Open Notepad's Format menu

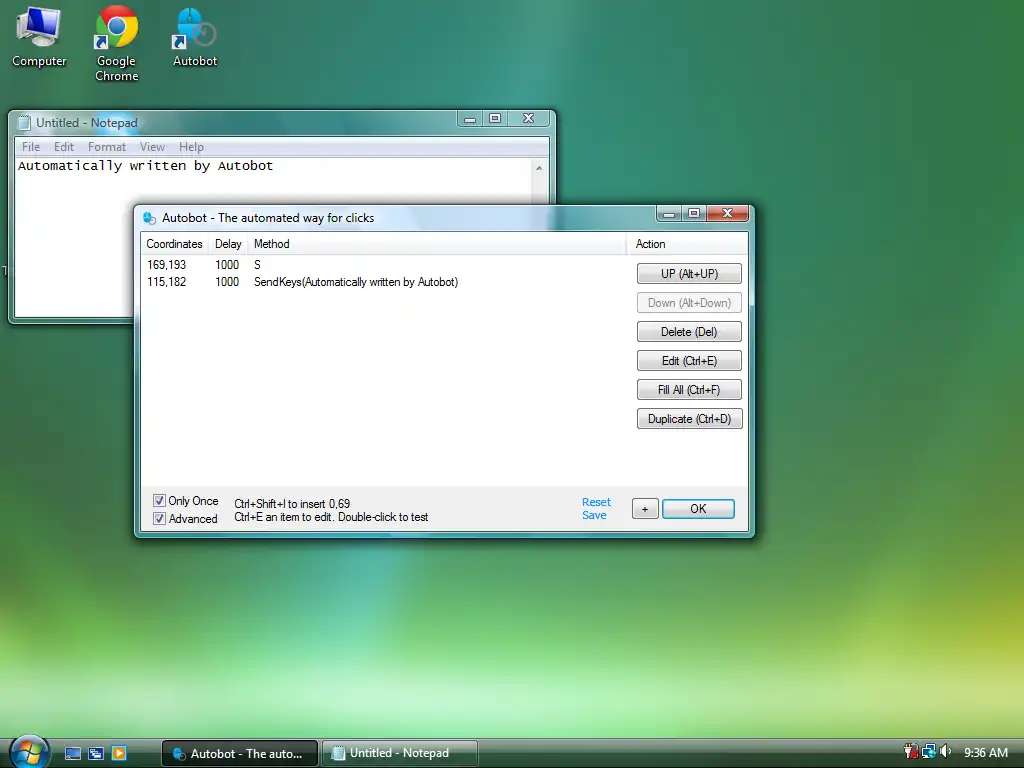[x=106, y=147]
